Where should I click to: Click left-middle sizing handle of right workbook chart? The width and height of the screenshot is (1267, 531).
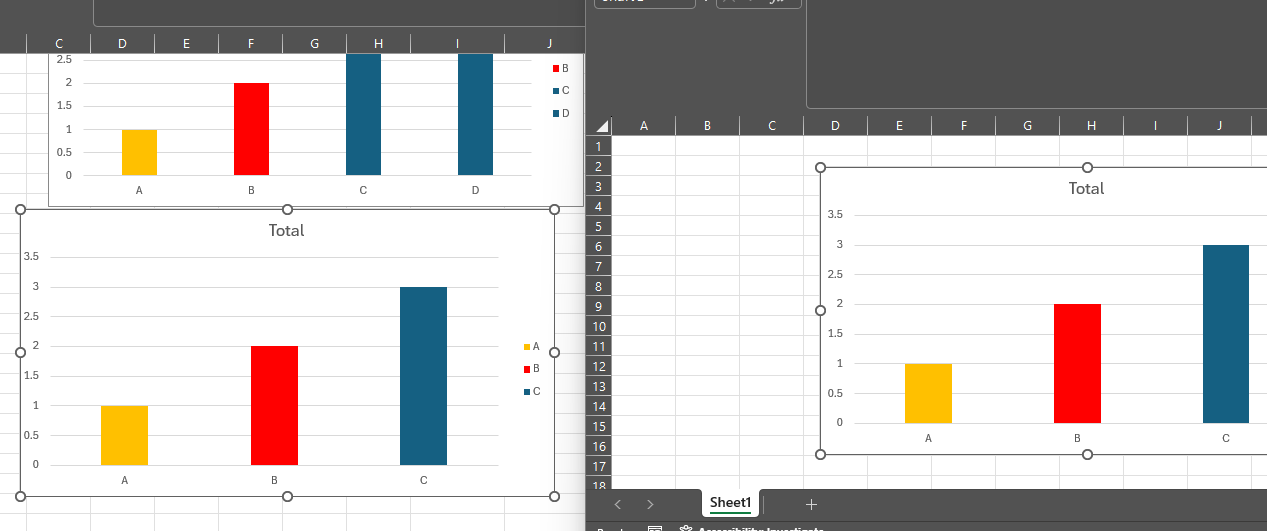pos(821,310)
